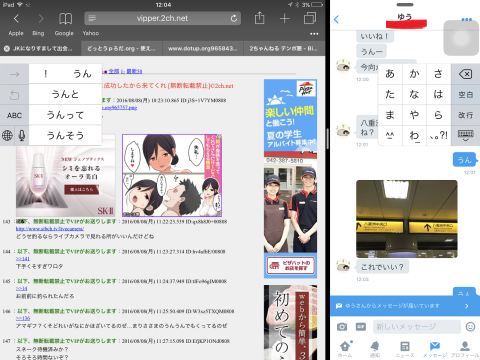Tap the microphone dictation key
This screenshot has height=360, width=480.
point(22,135)
